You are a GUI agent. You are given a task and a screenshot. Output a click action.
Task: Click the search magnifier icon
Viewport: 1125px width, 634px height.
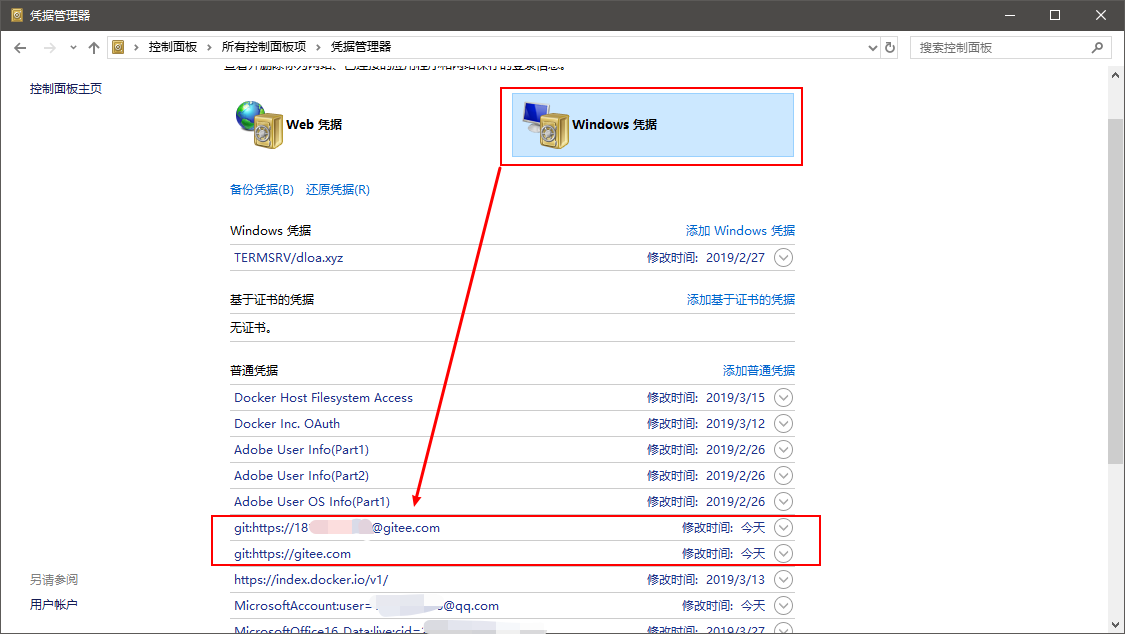coord(1097,47)
